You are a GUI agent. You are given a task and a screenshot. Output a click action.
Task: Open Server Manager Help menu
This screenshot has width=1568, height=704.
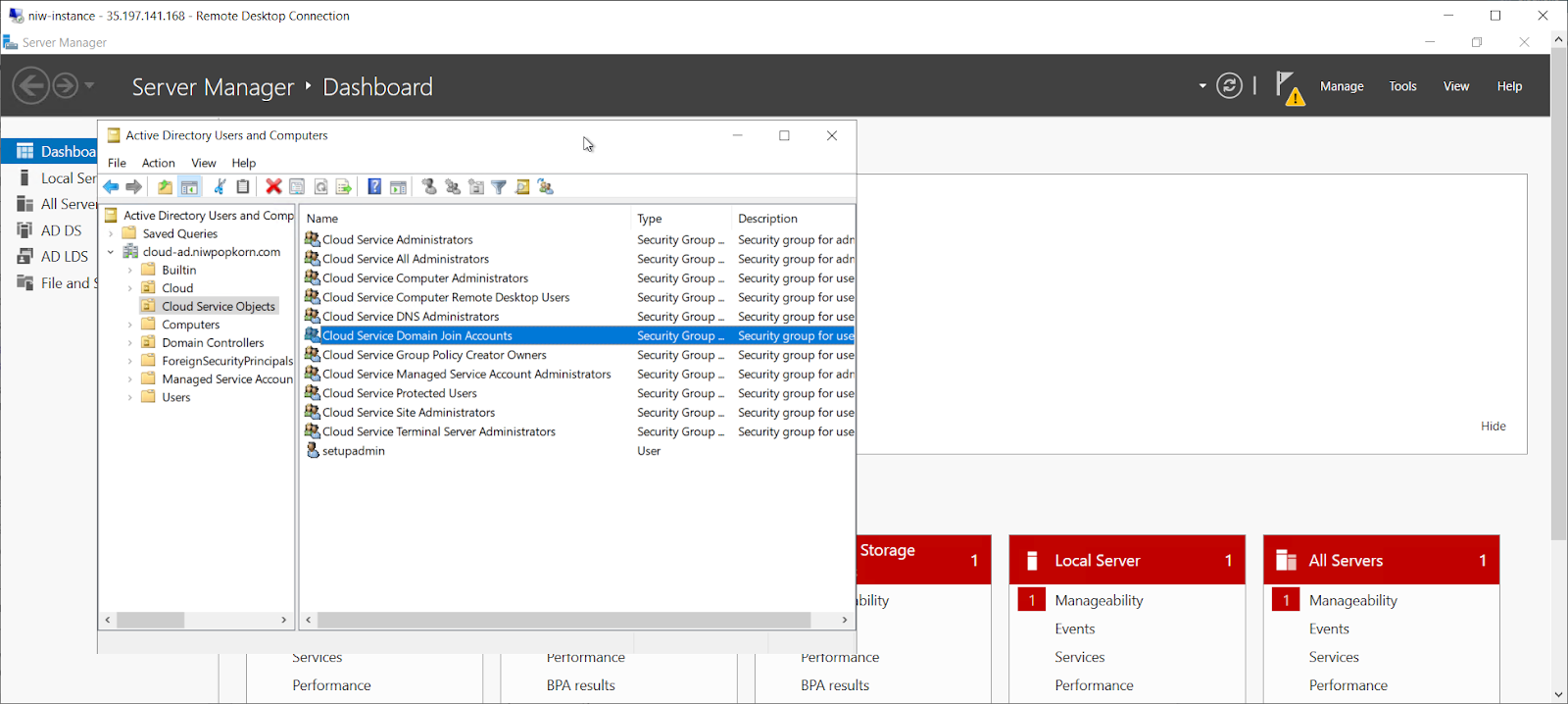point(1509,86)
